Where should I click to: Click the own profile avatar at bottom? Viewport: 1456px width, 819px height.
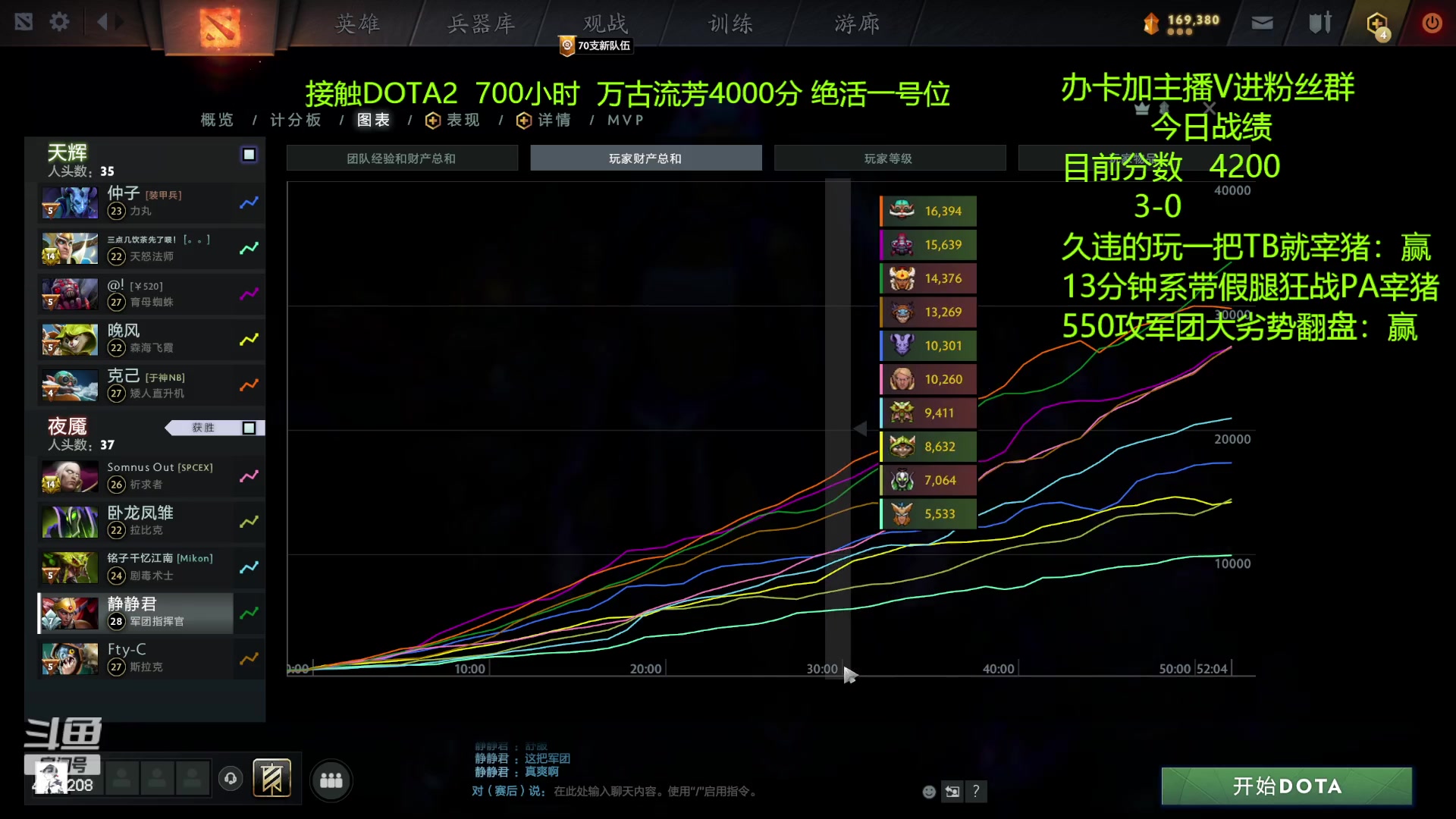click(x=52, y=778)
